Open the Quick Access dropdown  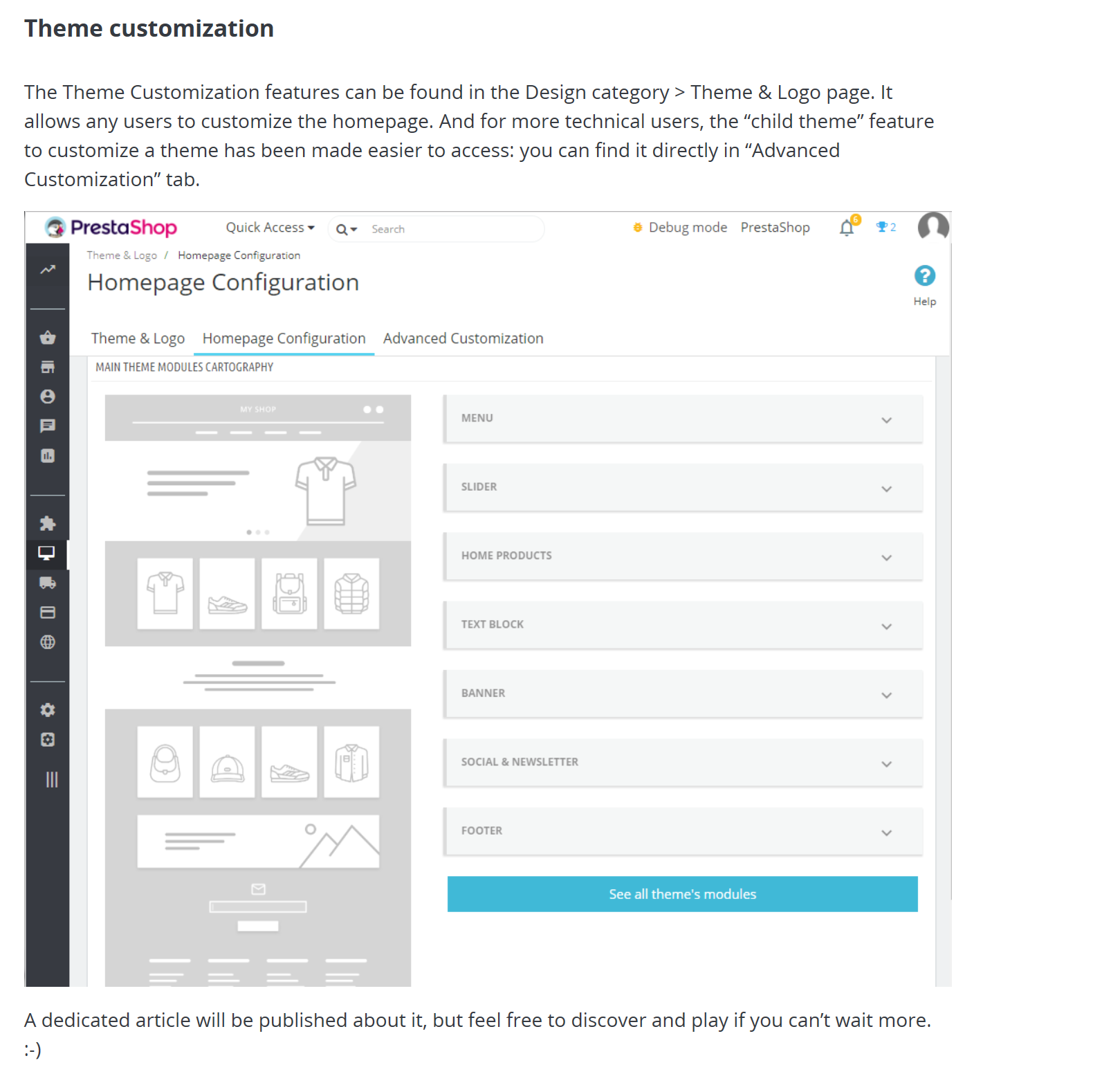(x=270, y=228)
